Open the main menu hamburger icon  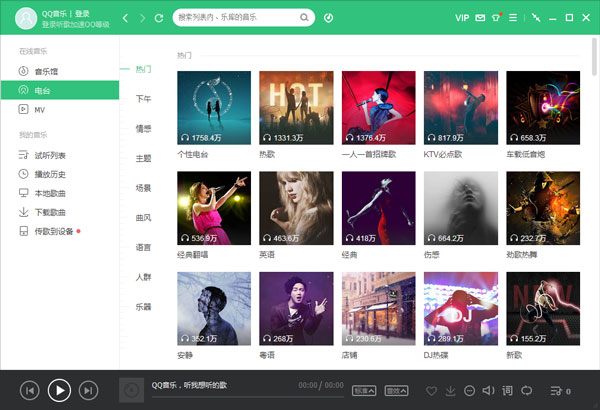[513, 18]
